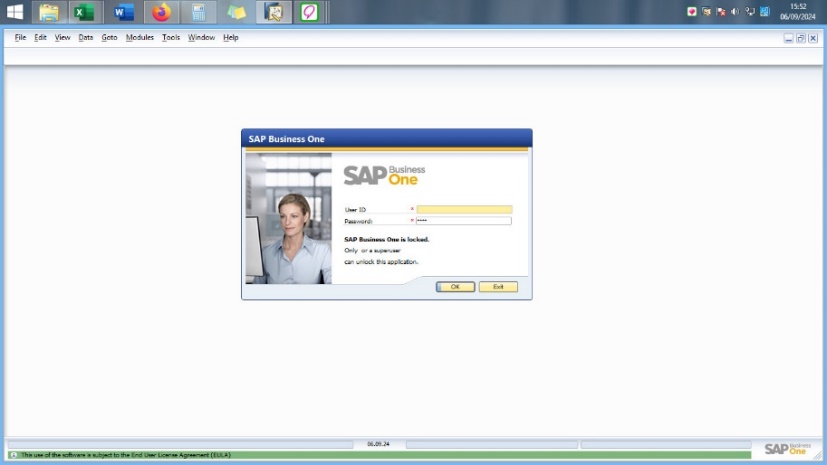Open the Goto menu
The width and height of the screenshot is (827, 465).
[109, 37]
